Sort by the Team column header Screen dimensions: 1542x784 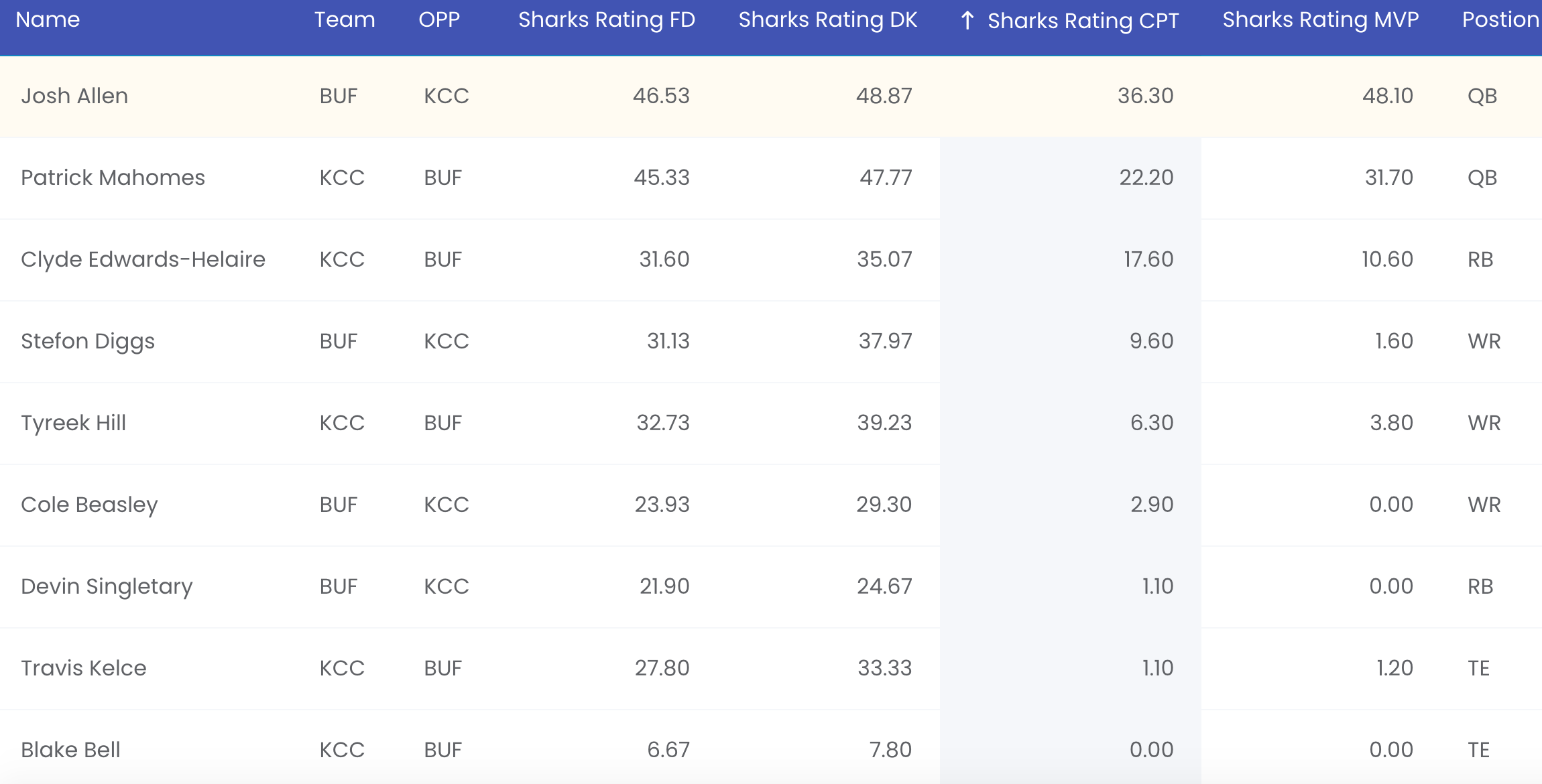(345, 19)
